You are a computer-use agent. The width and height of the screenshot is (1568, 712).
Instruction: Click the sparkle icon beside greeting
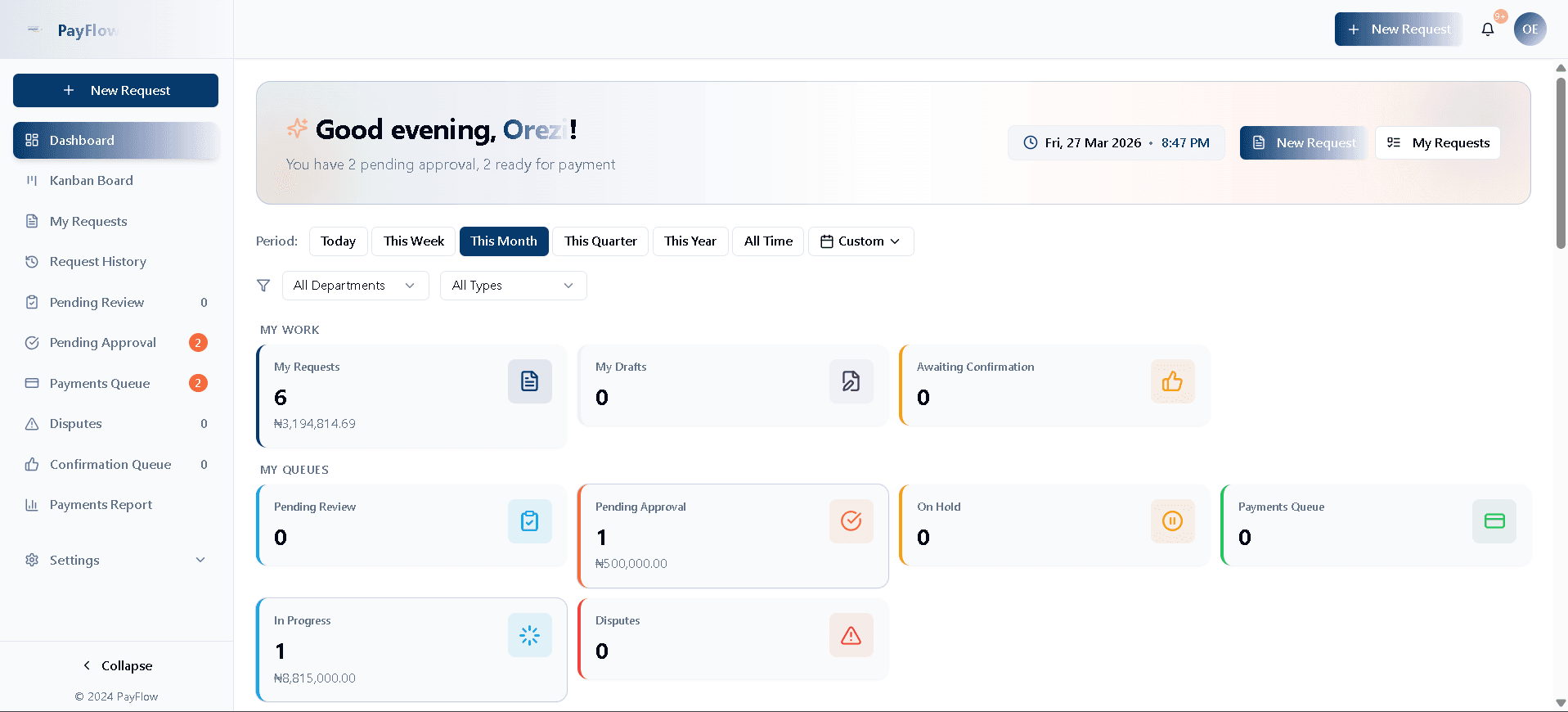point(297,128)
